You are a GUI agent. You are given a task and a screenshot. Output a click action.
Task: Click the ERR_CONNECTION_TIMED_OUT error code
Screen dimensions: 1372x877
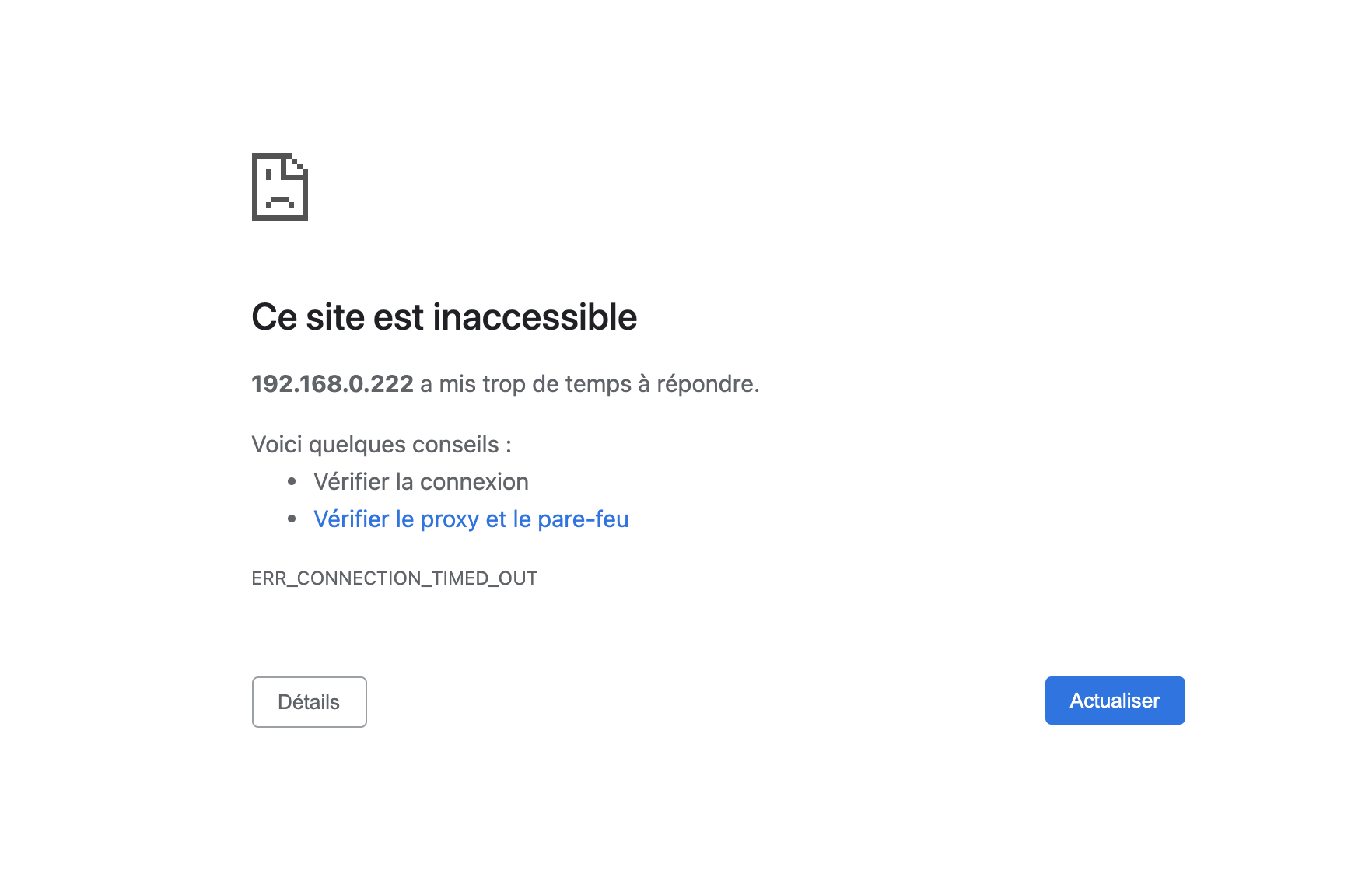(x=394, y=578)
